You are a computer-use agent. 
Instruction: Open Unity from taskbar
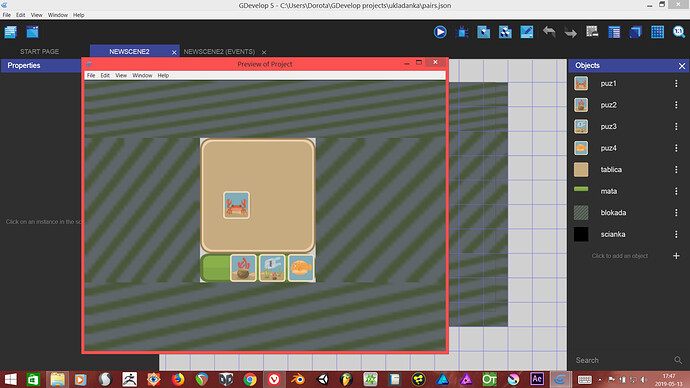(323, 379)
